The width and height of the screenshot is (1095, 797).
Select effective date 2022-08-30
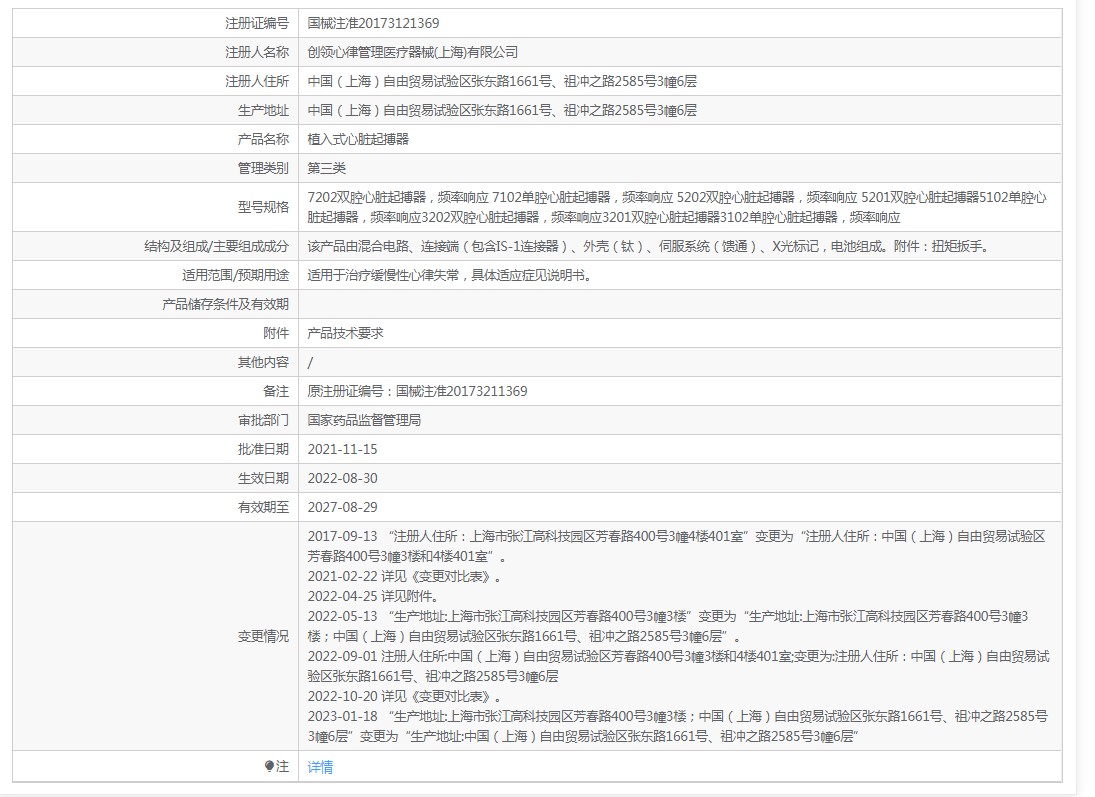point(342,478)
